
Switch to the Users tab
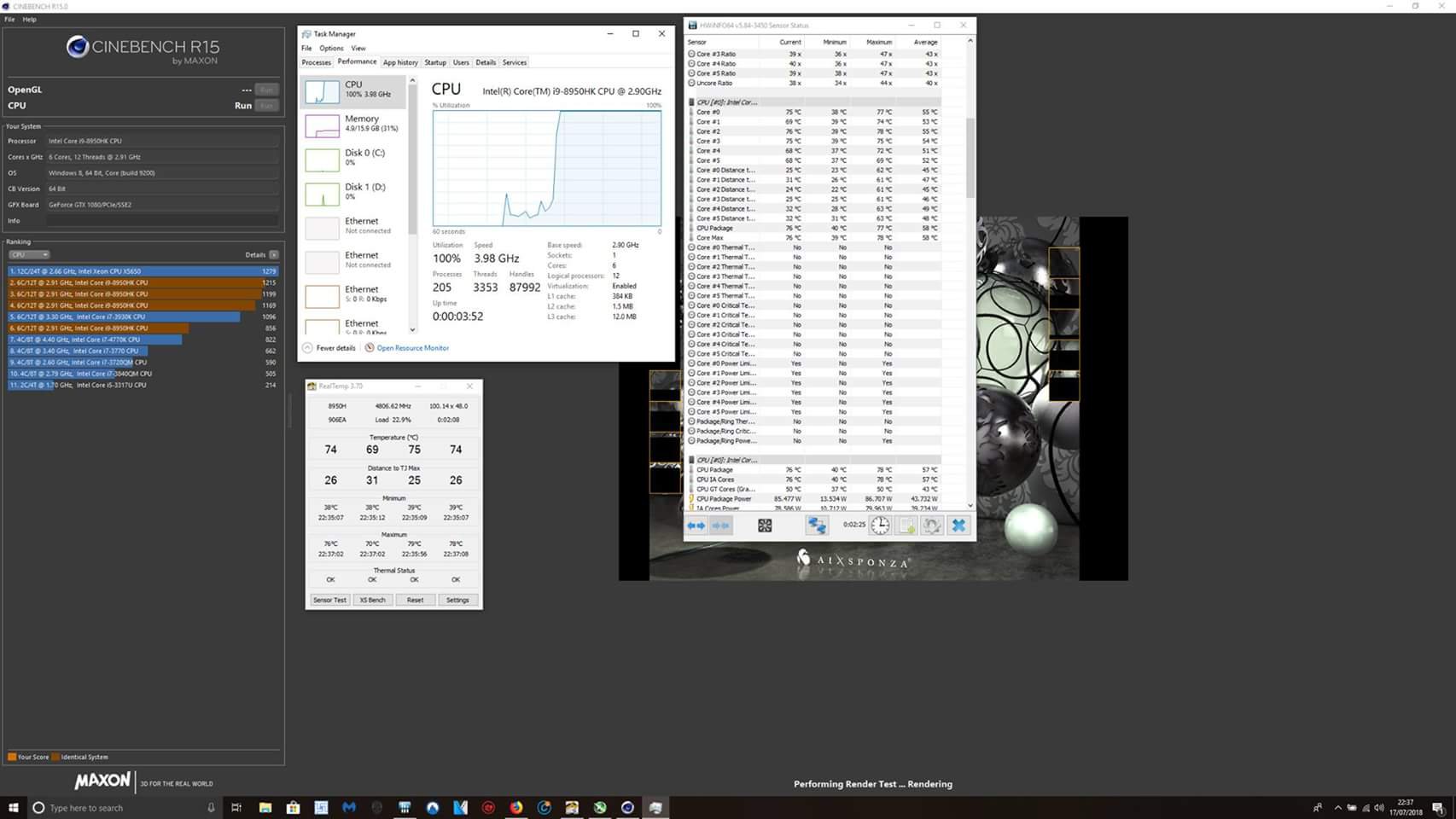pos(461,62)
